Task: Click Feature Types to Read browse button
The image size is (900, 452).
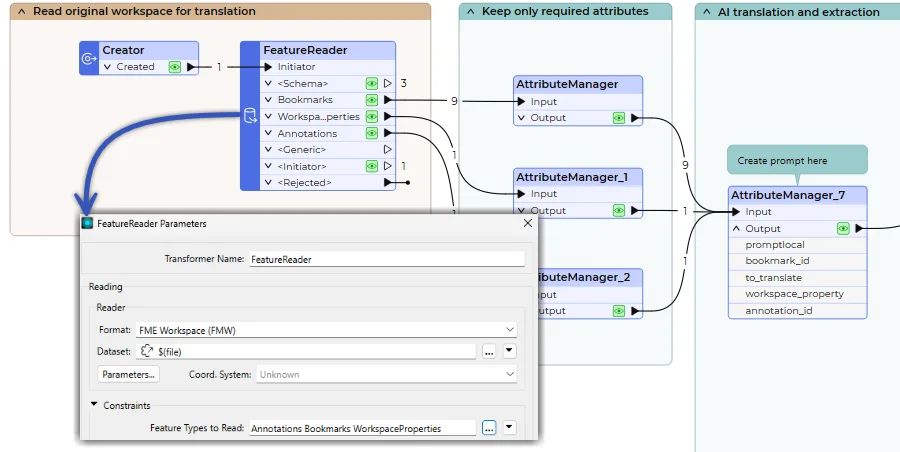Action: tap(489, 428)
